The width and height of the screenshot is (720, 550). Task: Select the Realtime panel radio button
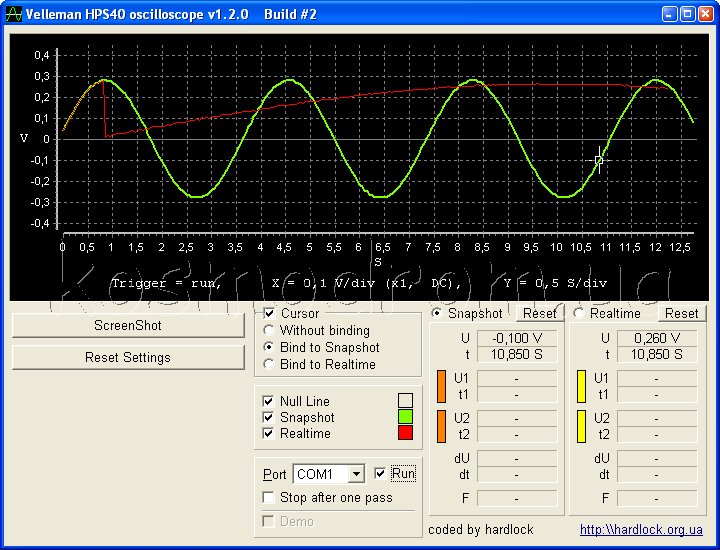point(579,314)
